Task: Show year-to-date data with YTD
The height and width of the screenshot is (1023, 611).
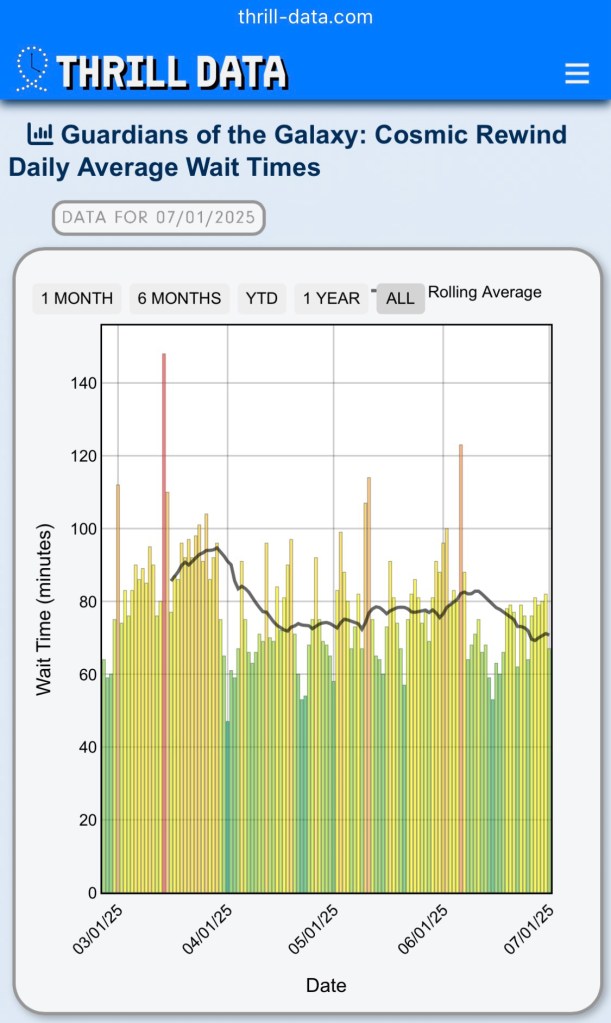Action: 261,298
